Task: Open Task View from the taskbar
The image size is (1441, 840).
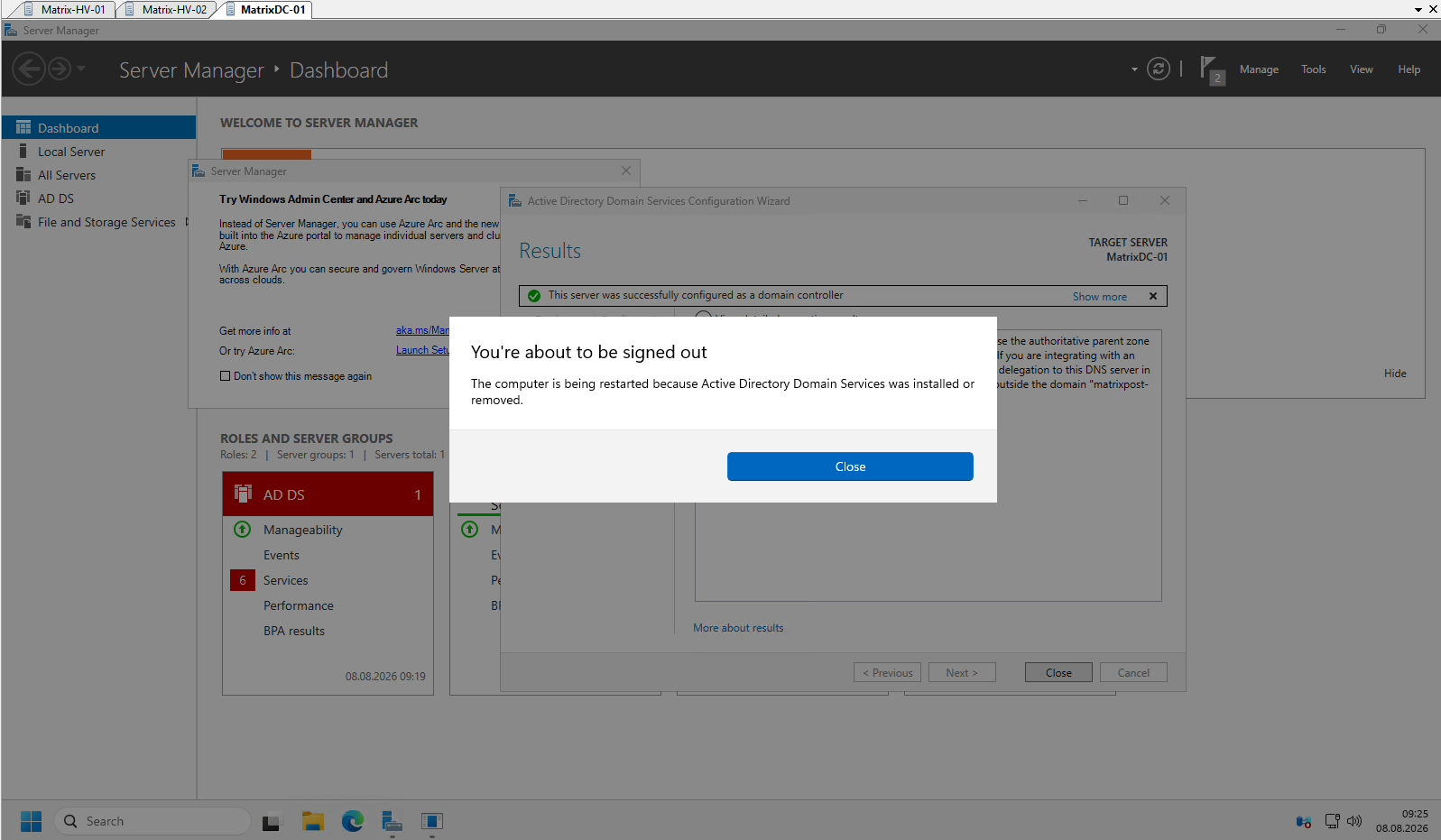Action: click(x=271, y=822)
